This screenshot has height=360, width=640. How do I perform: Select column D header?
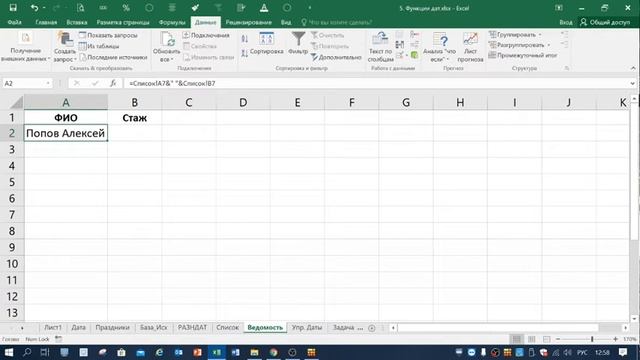(x=243, y=102)
